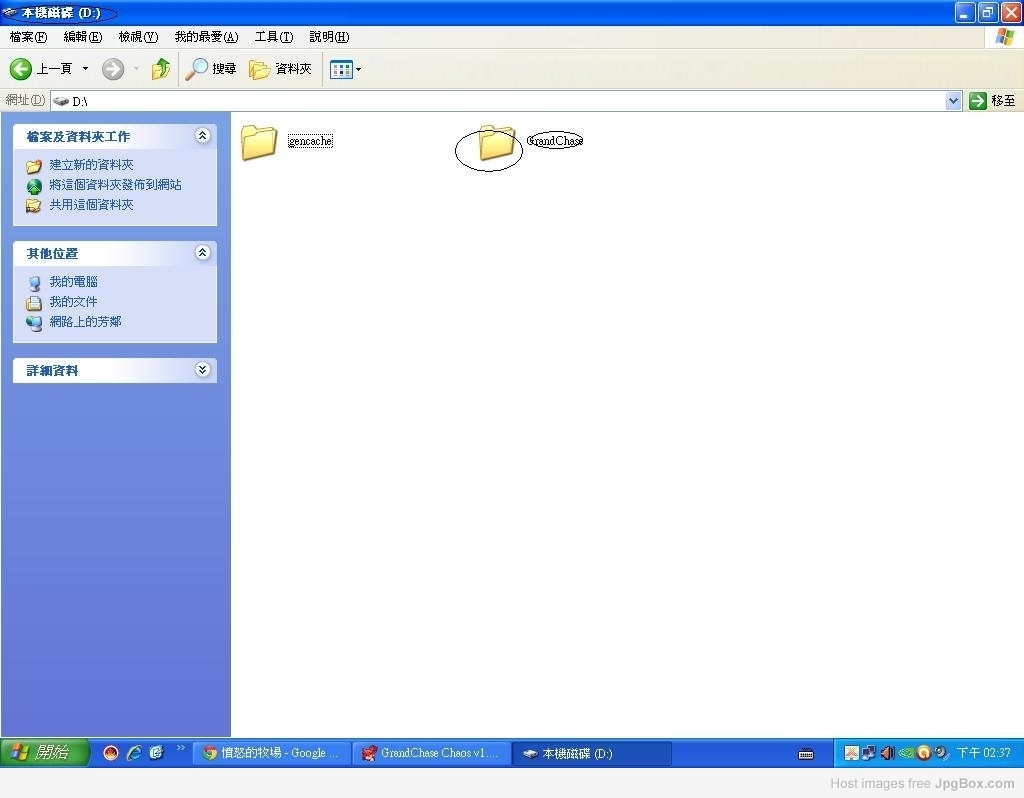Click the green Back arrow button
Screen dimensions: 1024x798
21,69
